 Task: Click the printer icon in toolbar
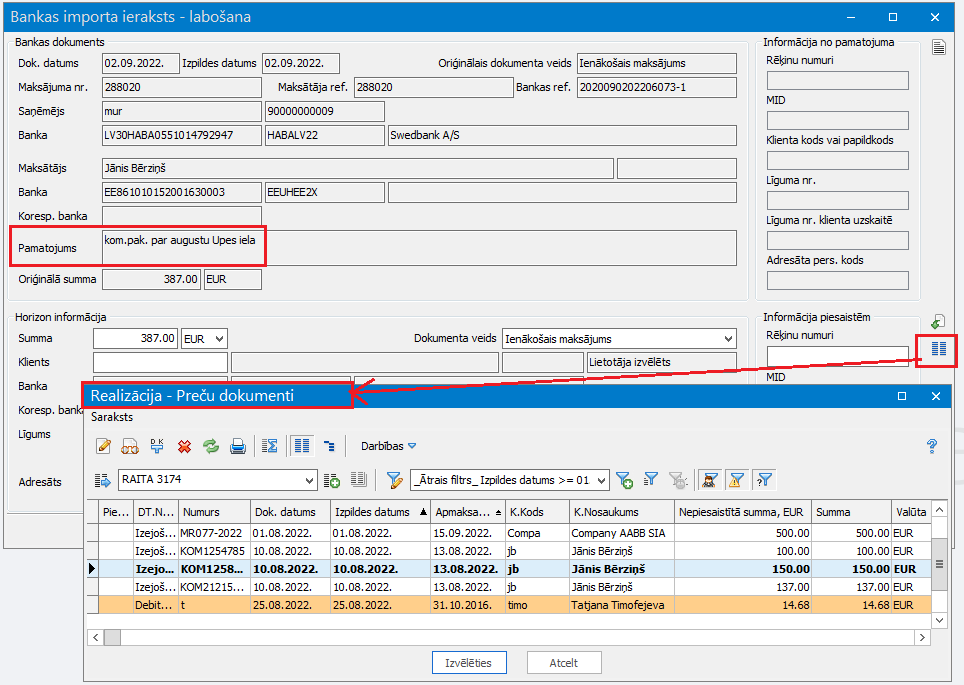(x=238, y=446)
